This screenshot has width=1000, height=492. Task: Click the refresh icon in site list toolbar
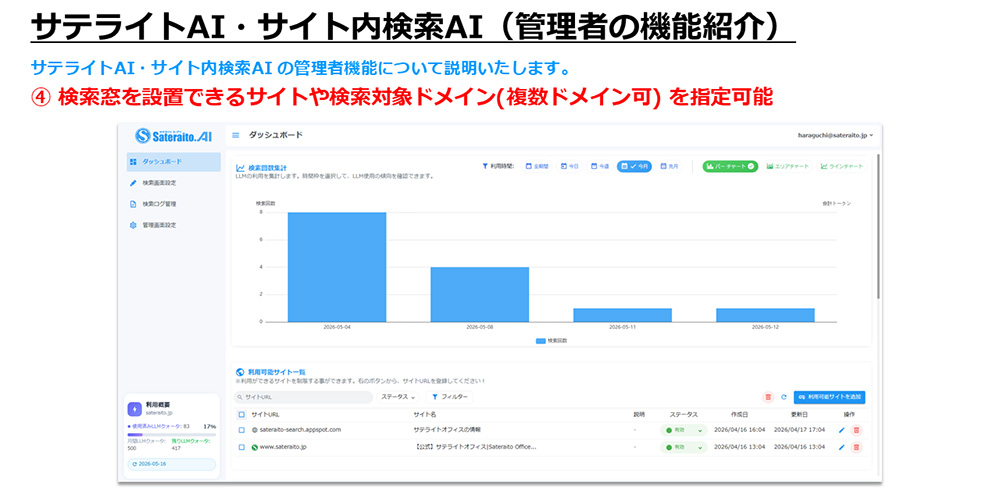tap(784, 397)
